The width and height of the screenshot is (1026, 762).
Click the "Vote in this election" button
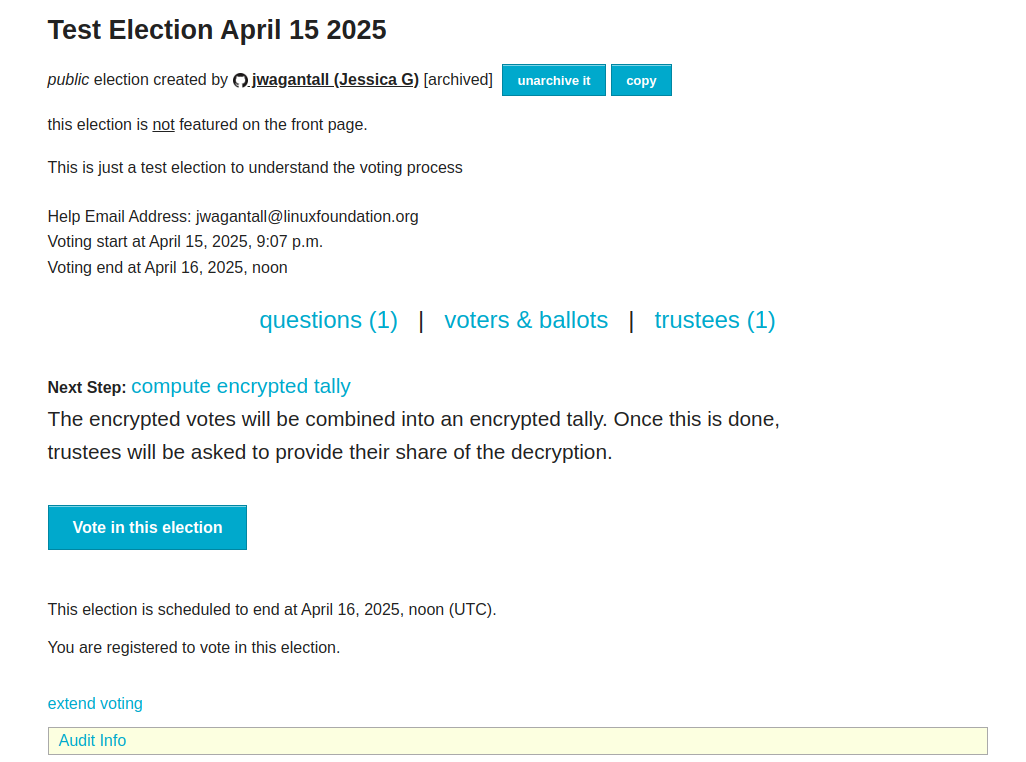point(147,527)
